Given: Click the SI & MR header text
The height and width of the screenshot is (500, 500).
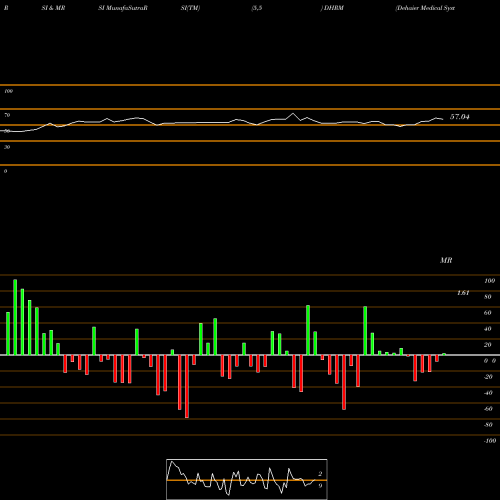Looking at the screenshot, I should 53,8.
